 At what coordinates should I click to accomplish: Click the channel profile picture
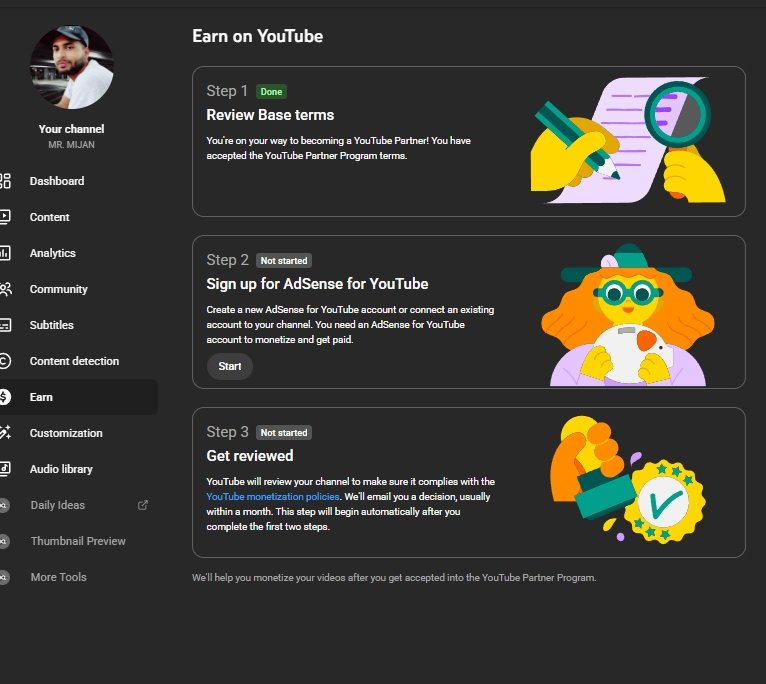[72, 67]
